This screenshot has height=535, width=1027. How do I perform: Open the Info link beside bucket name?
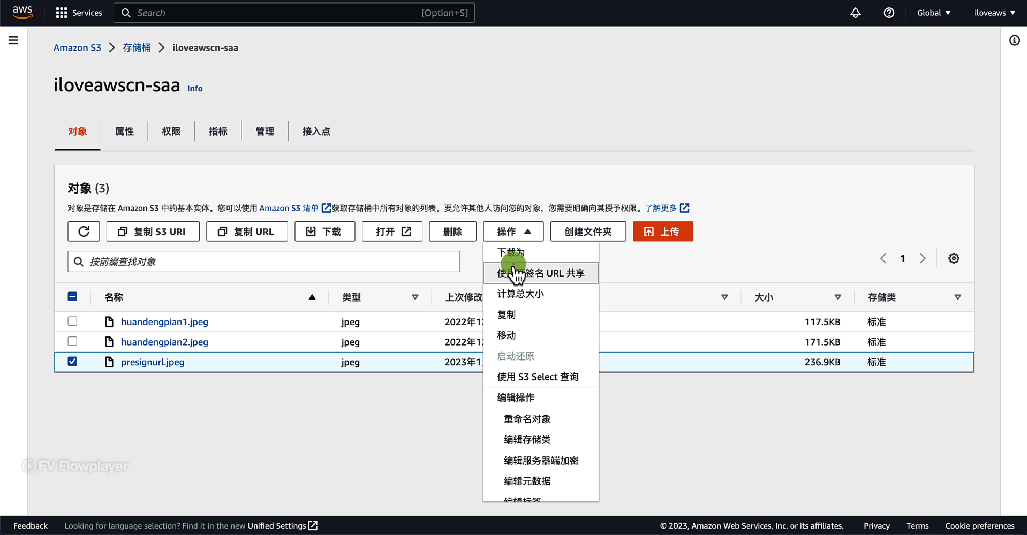[x=195, y=88]
